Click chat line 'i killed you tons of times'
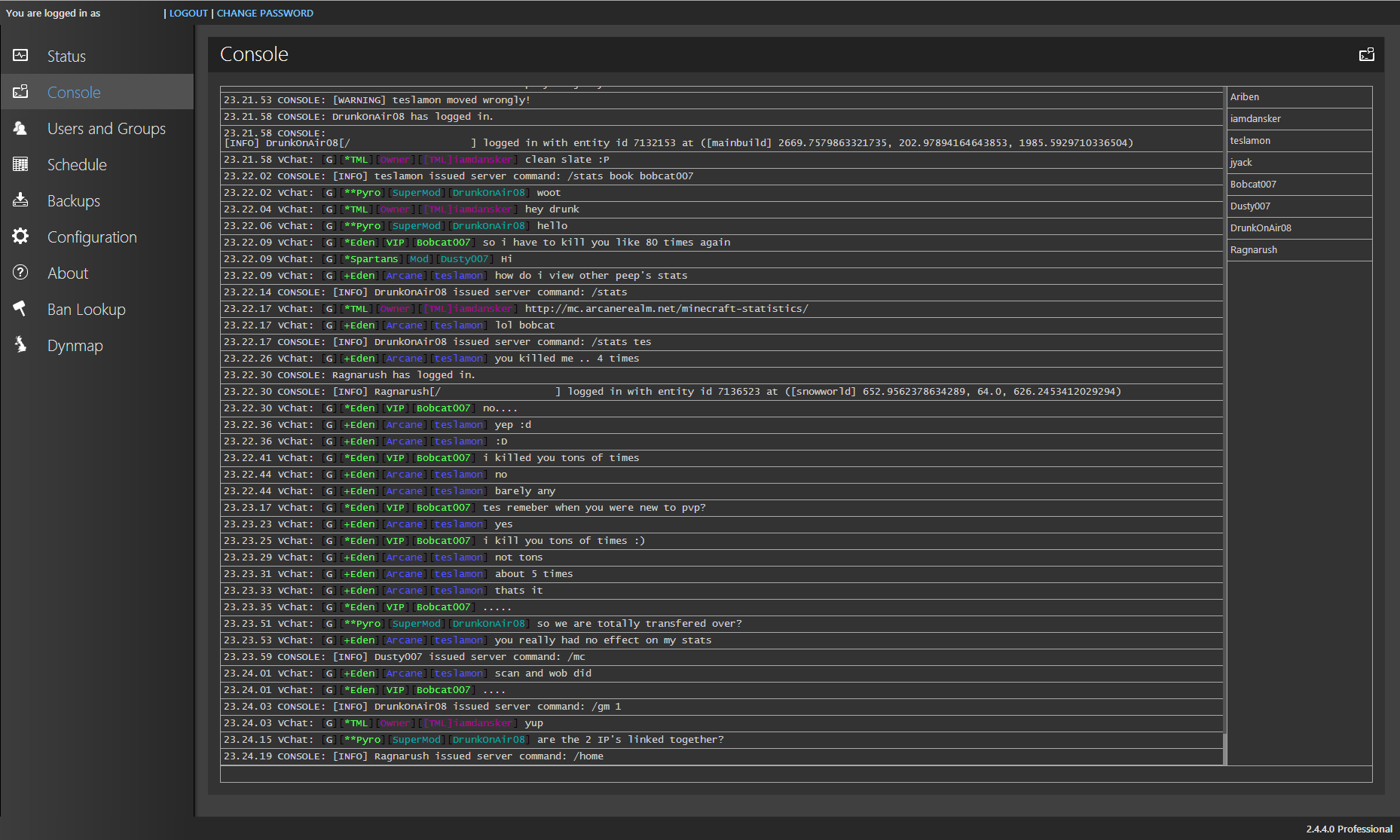This screenshot has height=840, width=1400. click(x=721, y=458)
